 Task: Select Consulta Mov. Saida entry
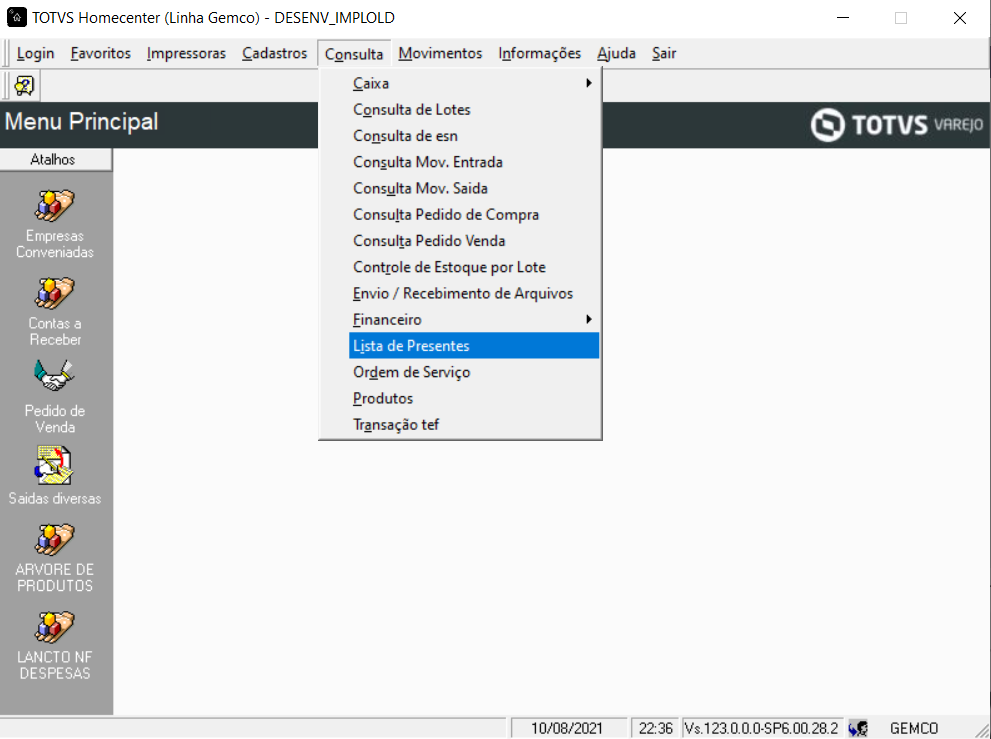click(474, 188)
